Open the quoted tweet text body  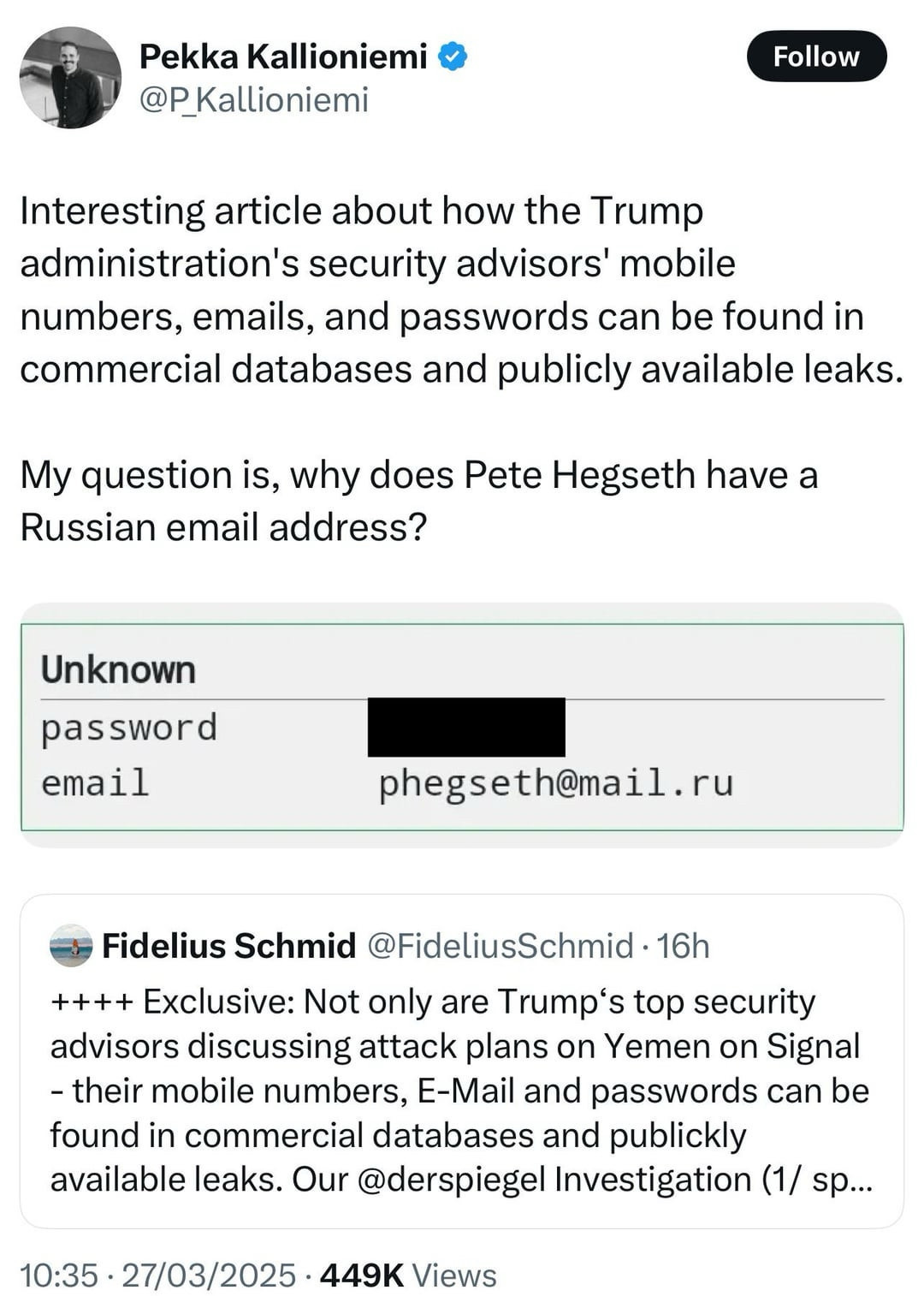(x=460, y=1091)
